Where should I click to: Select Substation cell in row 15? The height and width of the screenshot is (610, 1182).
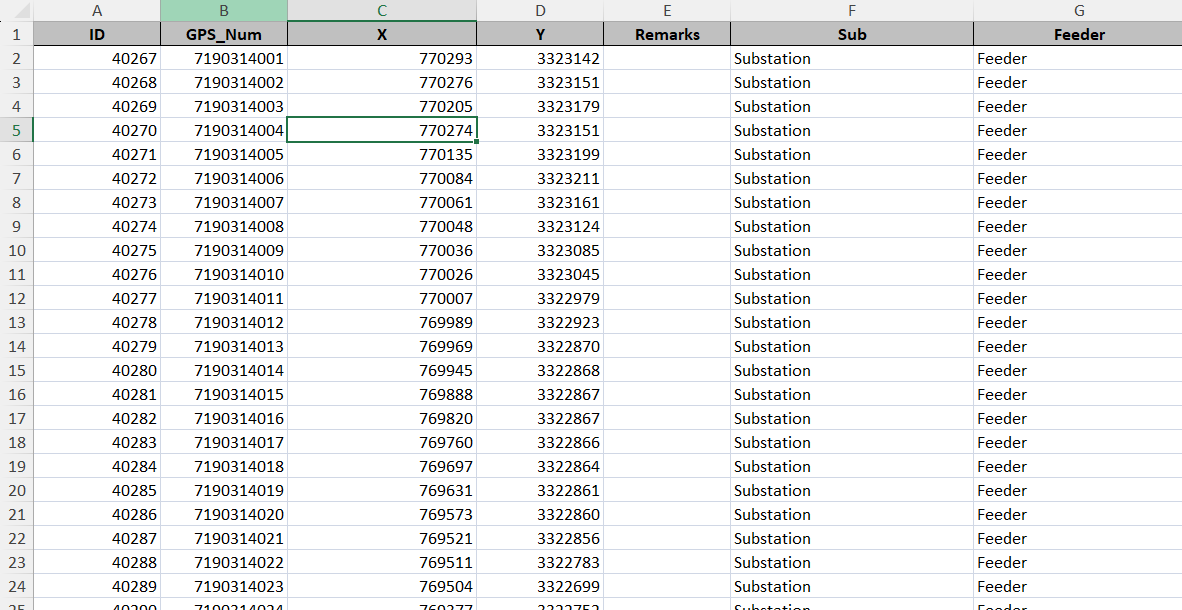pos(852,370)
